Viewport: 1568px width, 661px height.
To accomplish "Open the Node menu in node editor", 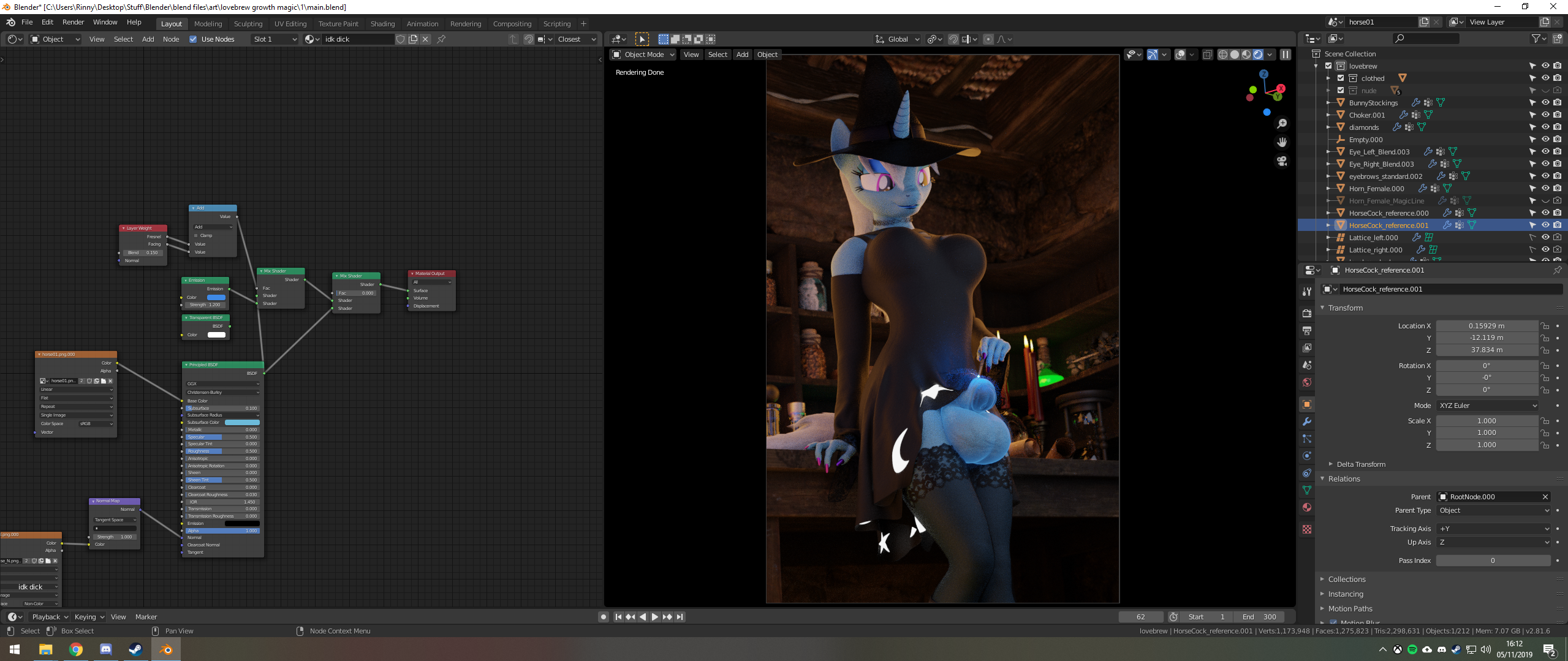I will point(171,39).
